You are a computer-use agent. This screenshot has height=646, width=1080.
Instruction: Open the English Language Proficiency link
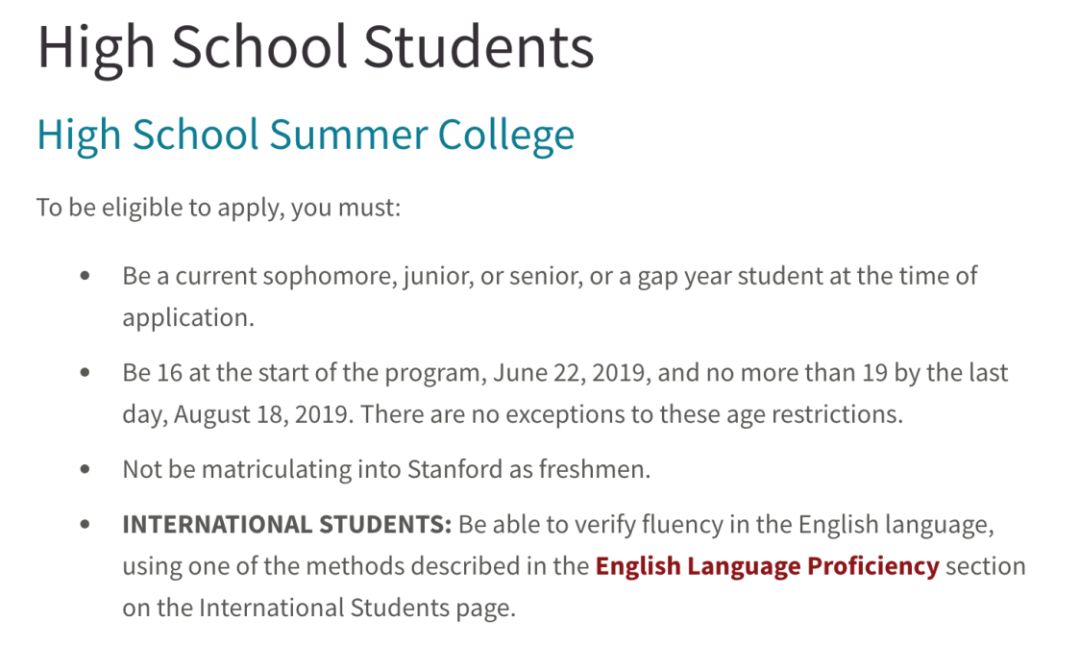pyautogui.click(x=766, y=566)
